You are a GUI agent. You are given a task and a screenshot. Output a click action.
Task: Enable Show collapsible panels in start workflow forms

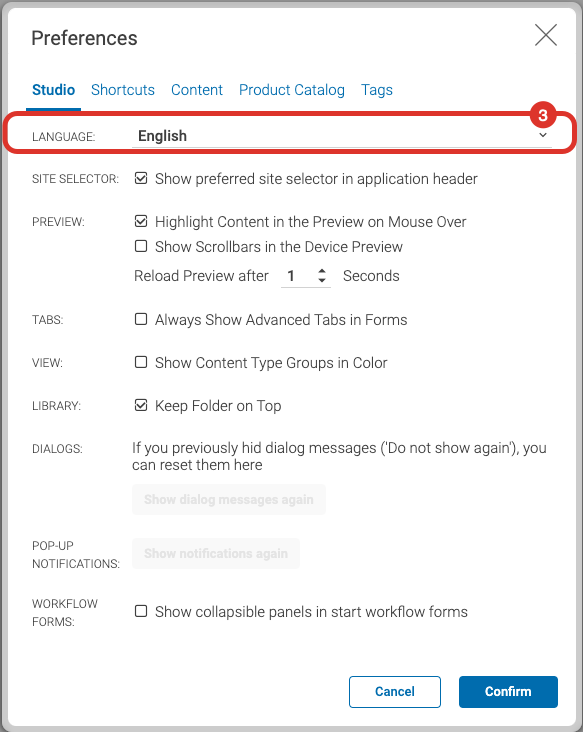(141, 611)
